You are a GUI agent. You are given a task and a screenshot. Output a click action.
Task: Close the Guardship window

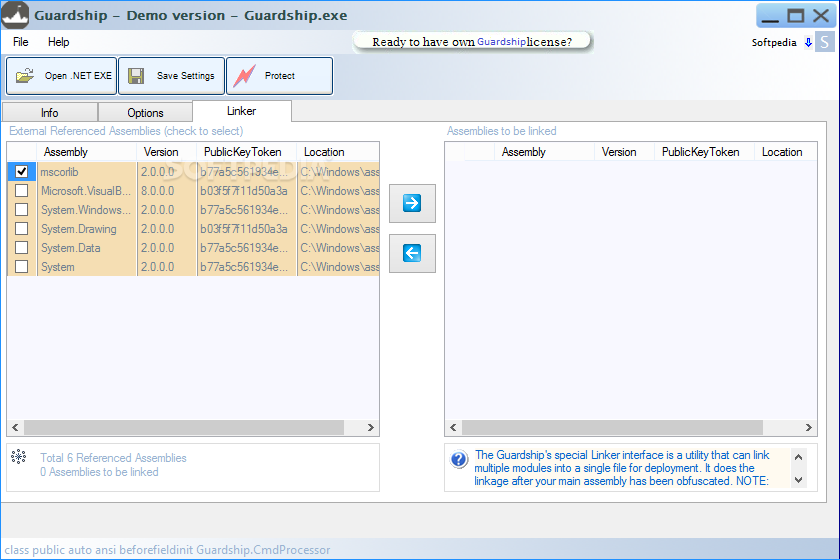pos(821,16)
